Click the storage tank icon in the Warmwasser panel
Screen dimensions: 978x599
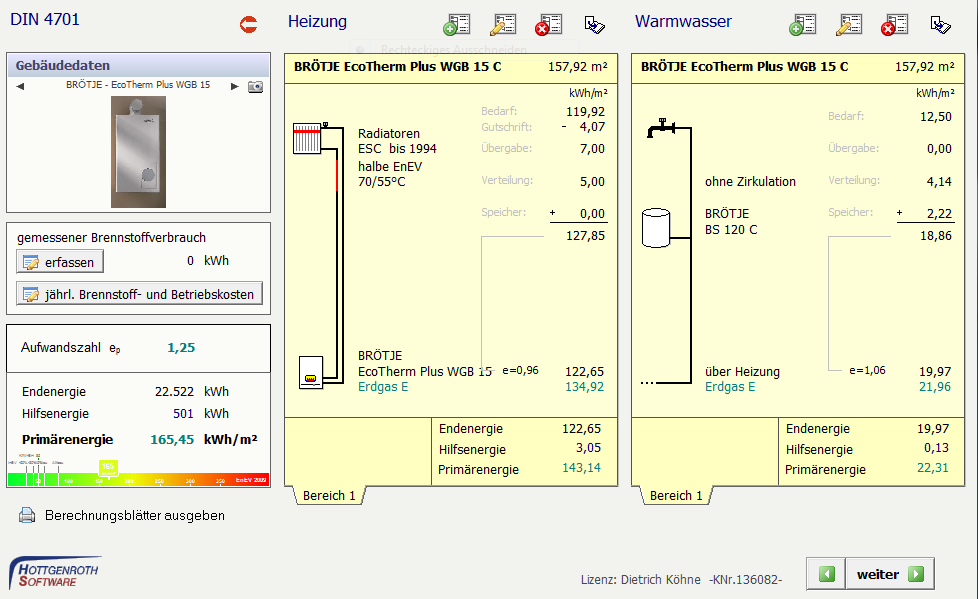pos(656,228)
